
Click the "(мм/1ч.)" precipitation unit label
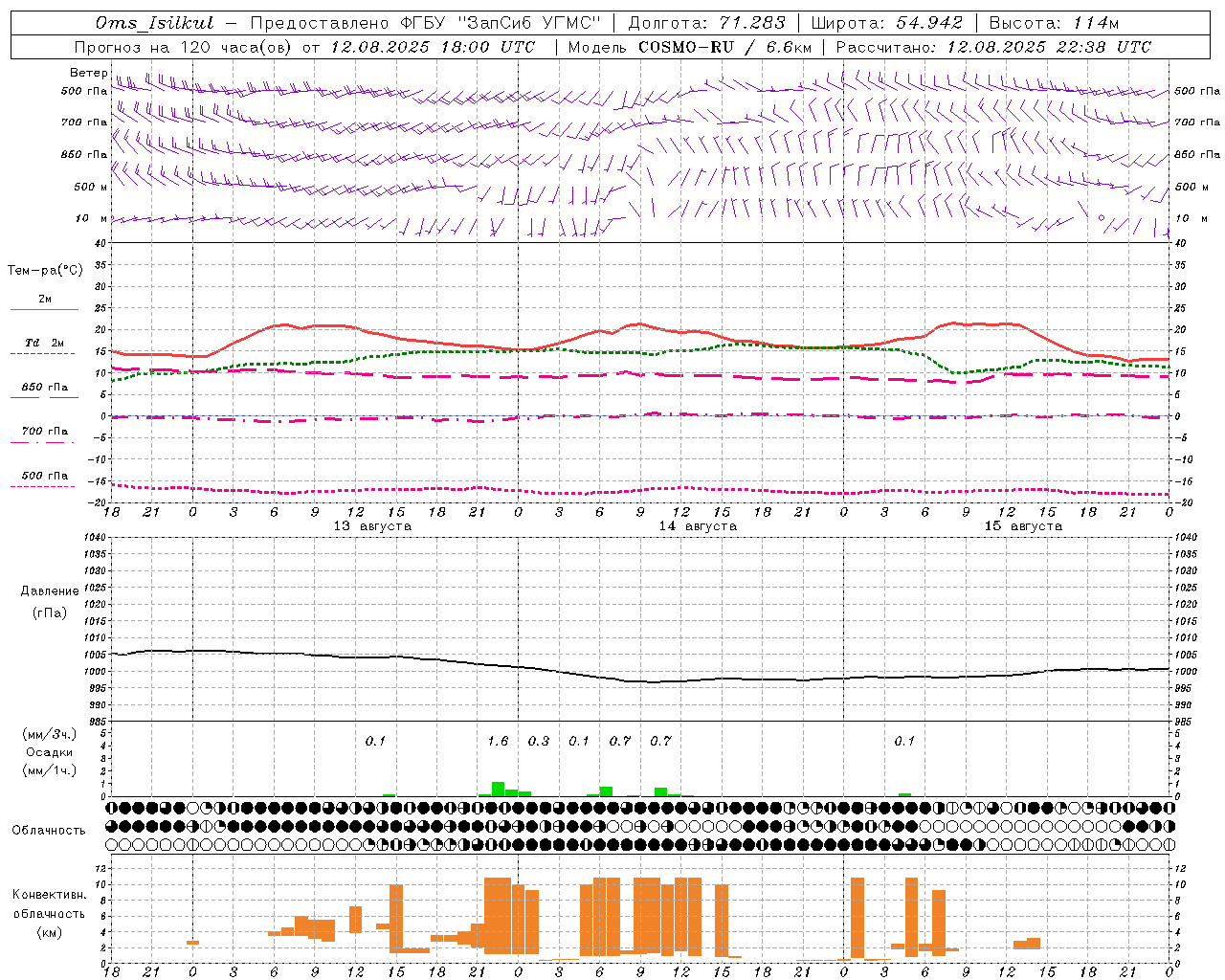(50, 770)
